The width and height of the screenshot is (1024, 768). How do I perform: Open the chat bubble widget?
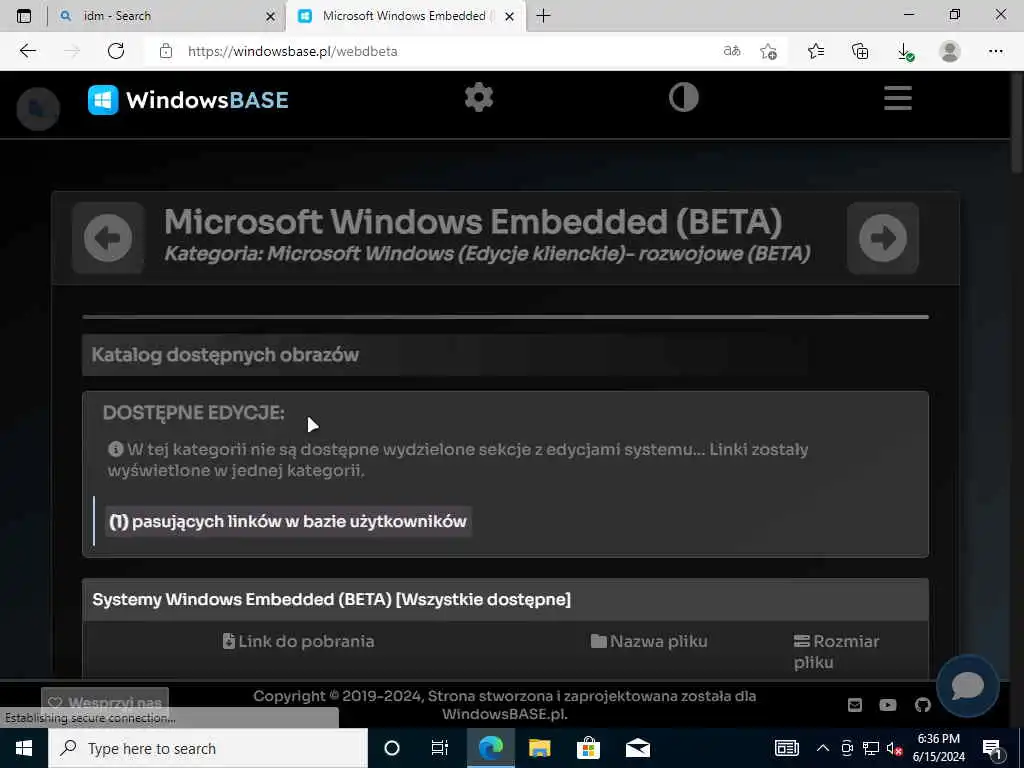point(968,686)
